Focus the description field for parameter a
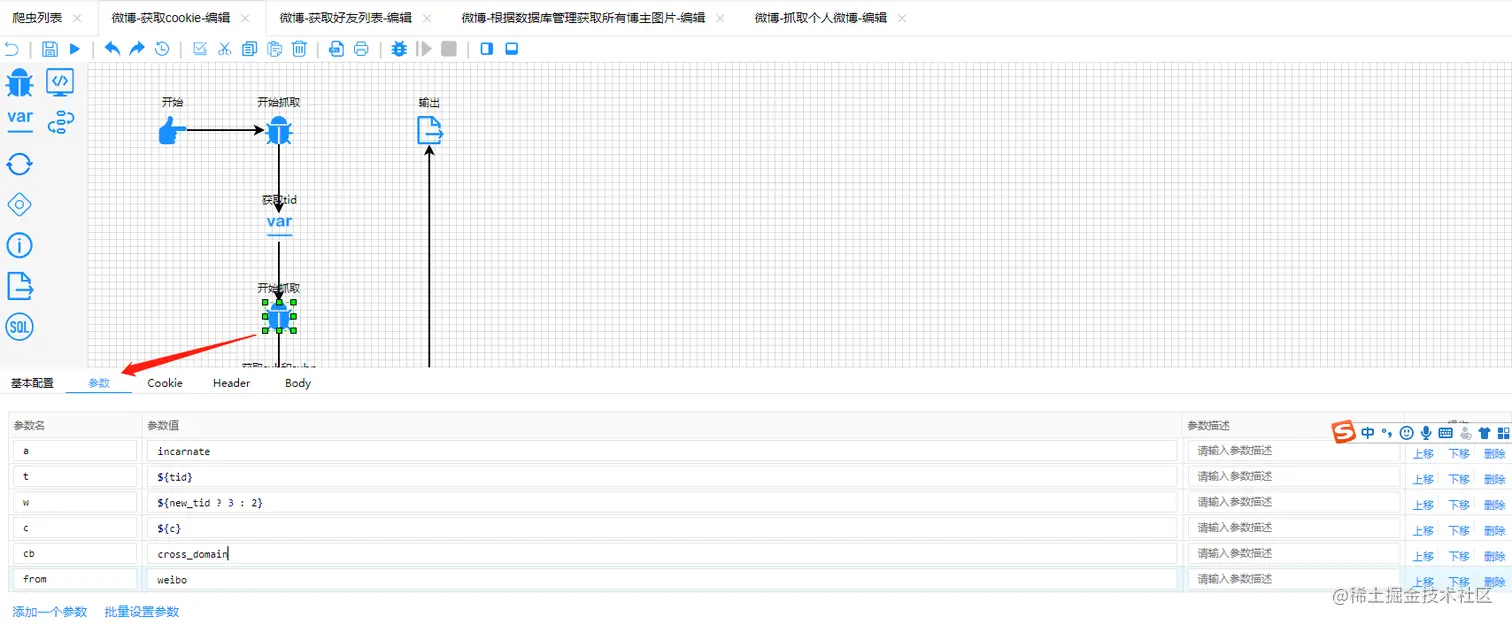This screenshot has width=1512, height=625. tap(1293, 451)
